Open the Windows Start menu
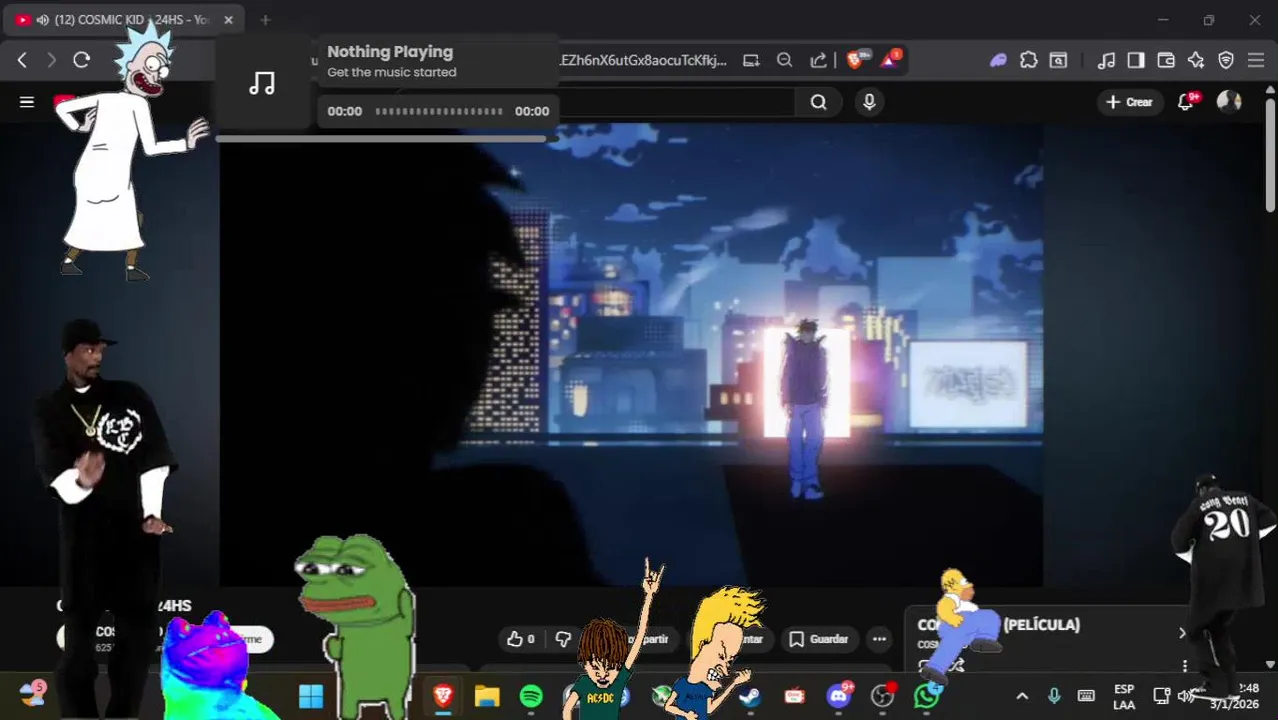The height and width of the screenshot is (720, 1278). point(311,696)
